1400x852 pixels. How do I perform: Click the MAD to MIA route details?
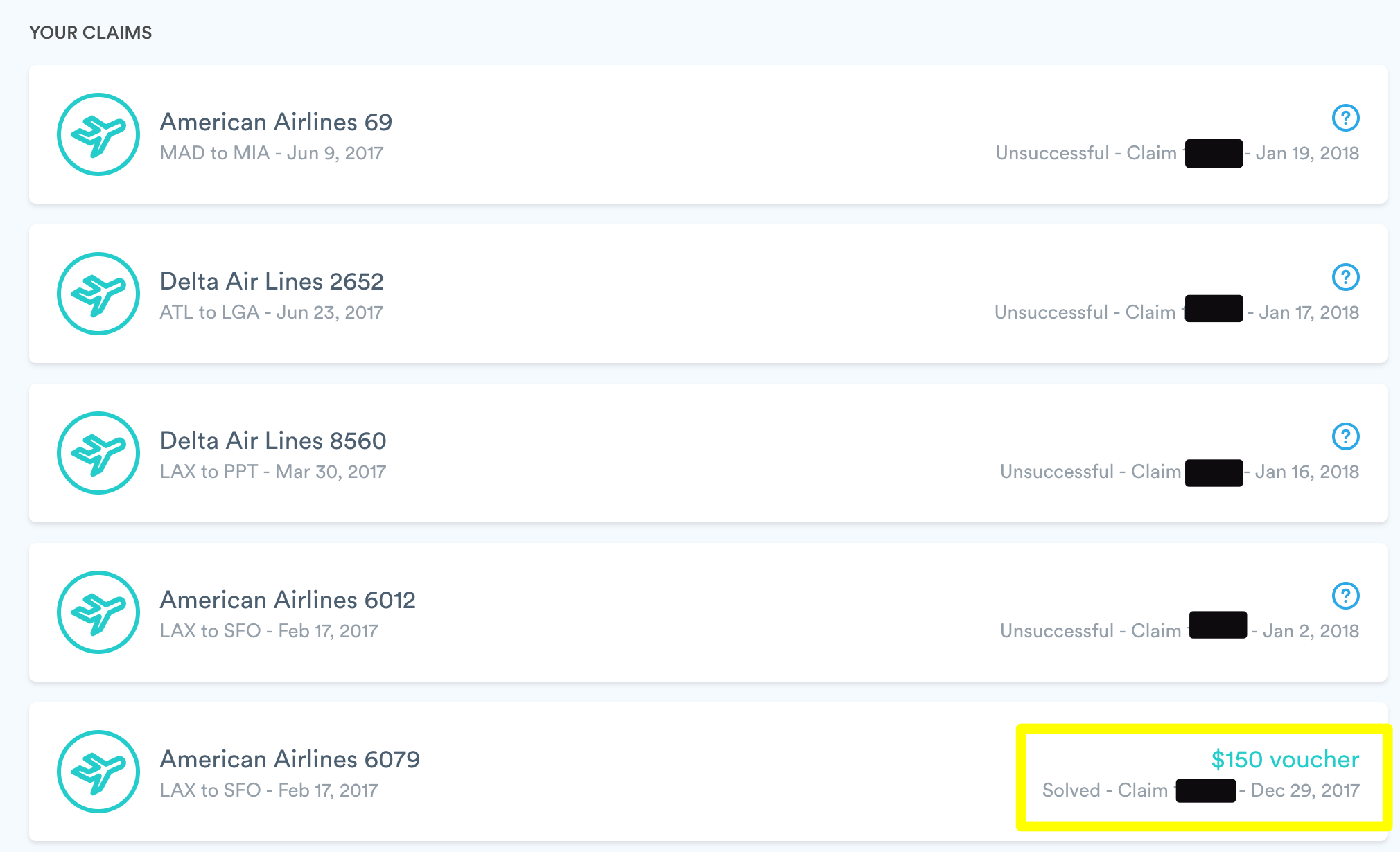[x=272, y=153]
